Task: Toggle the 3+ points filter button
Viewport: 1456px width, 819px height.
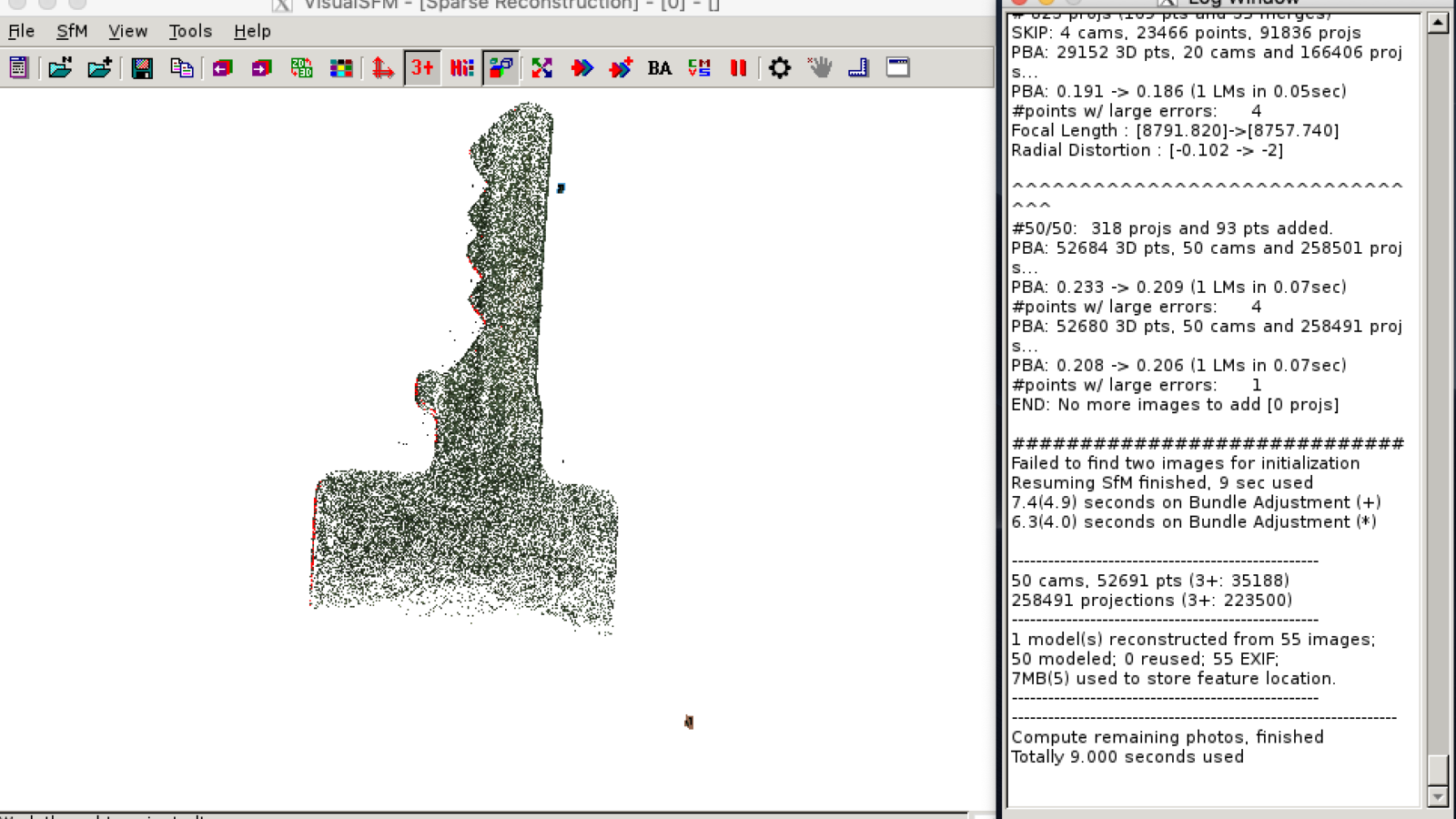Action: (x=422, y=67)
